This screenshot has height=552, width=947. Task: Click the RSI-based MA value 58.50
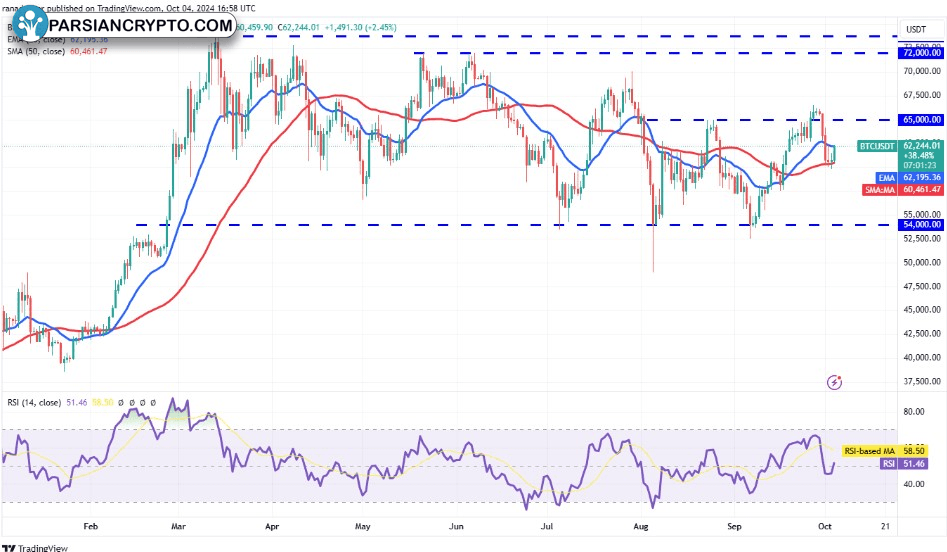tap(914, 451)
